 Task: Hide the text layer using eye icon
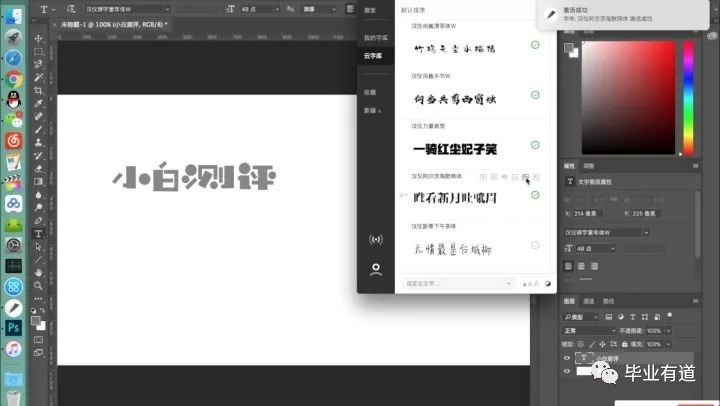[567, 358]
